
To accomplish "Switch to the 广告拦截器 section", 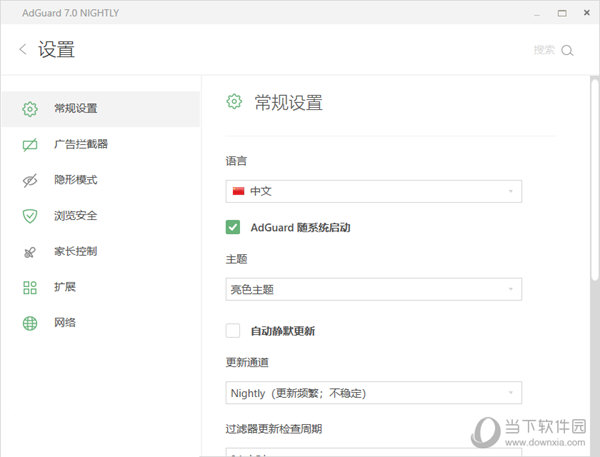I will coord(101,144).
